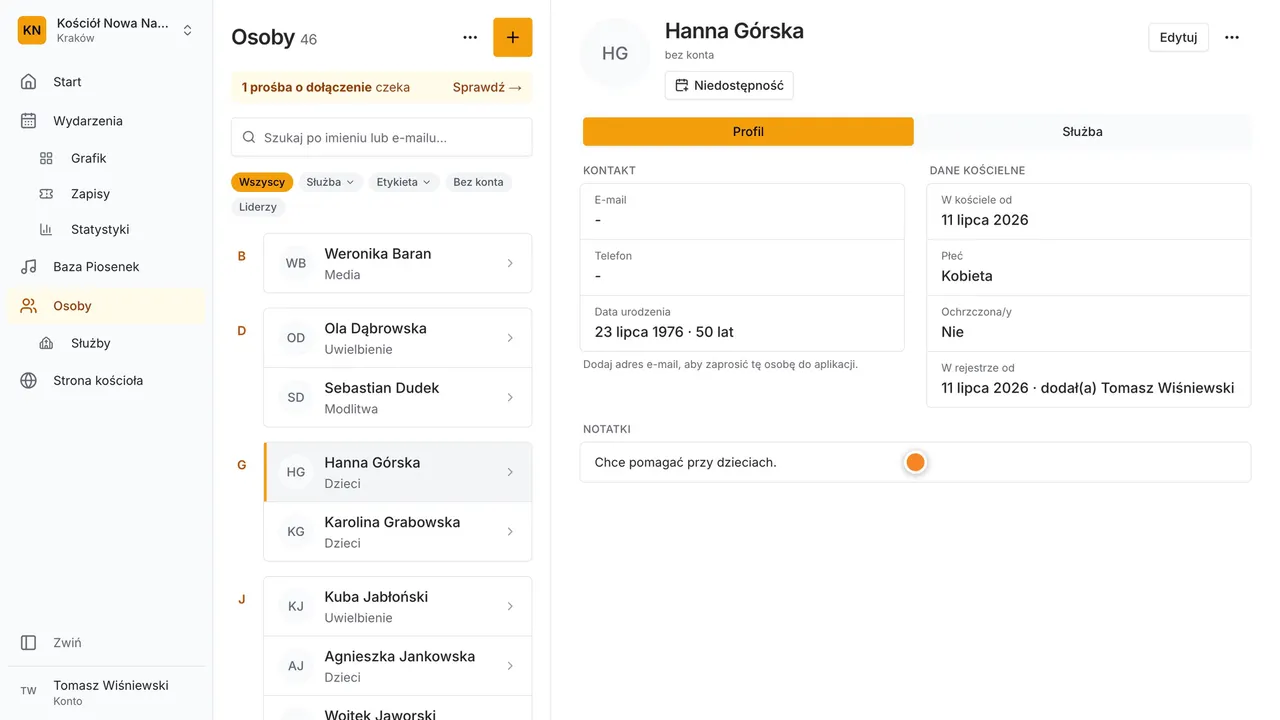The height and width of the screenshot is (720, 1280).
Task: Open Baza Piosenek music note icon
Action: click(x=29, y=267)
